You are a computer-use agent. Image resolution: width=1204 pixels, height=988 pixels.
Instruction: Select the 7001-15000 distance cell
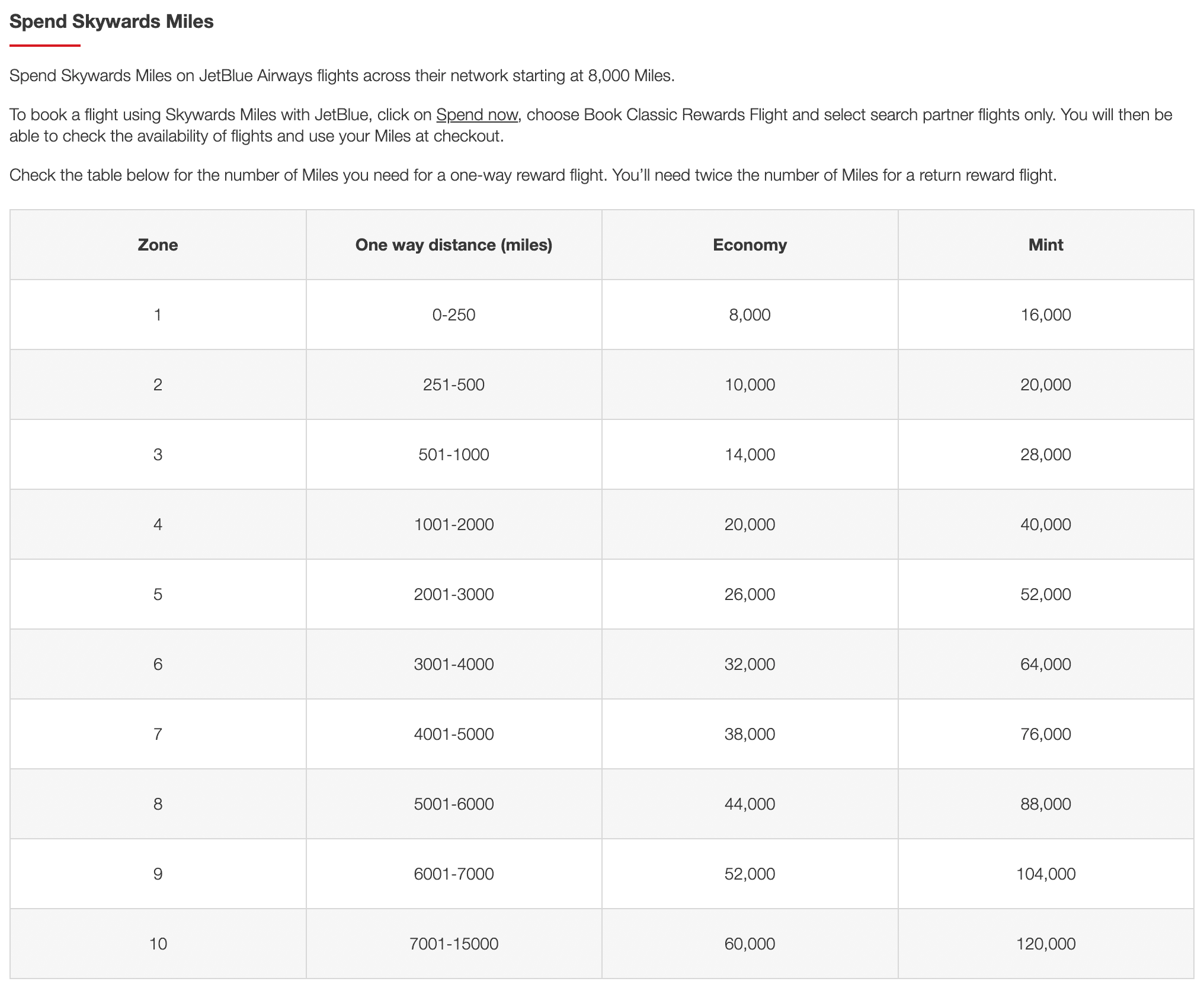point(454,944)
